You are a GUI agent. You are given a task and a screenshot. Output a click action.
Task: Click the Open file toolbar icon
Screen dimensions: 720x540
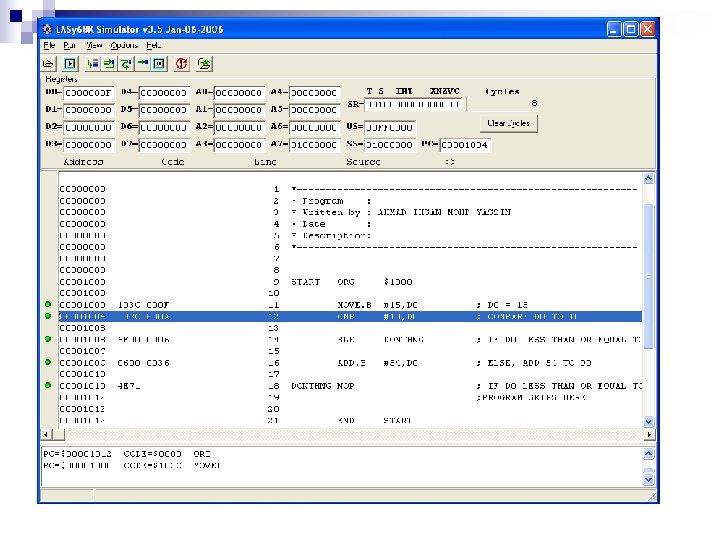(48, 64)
